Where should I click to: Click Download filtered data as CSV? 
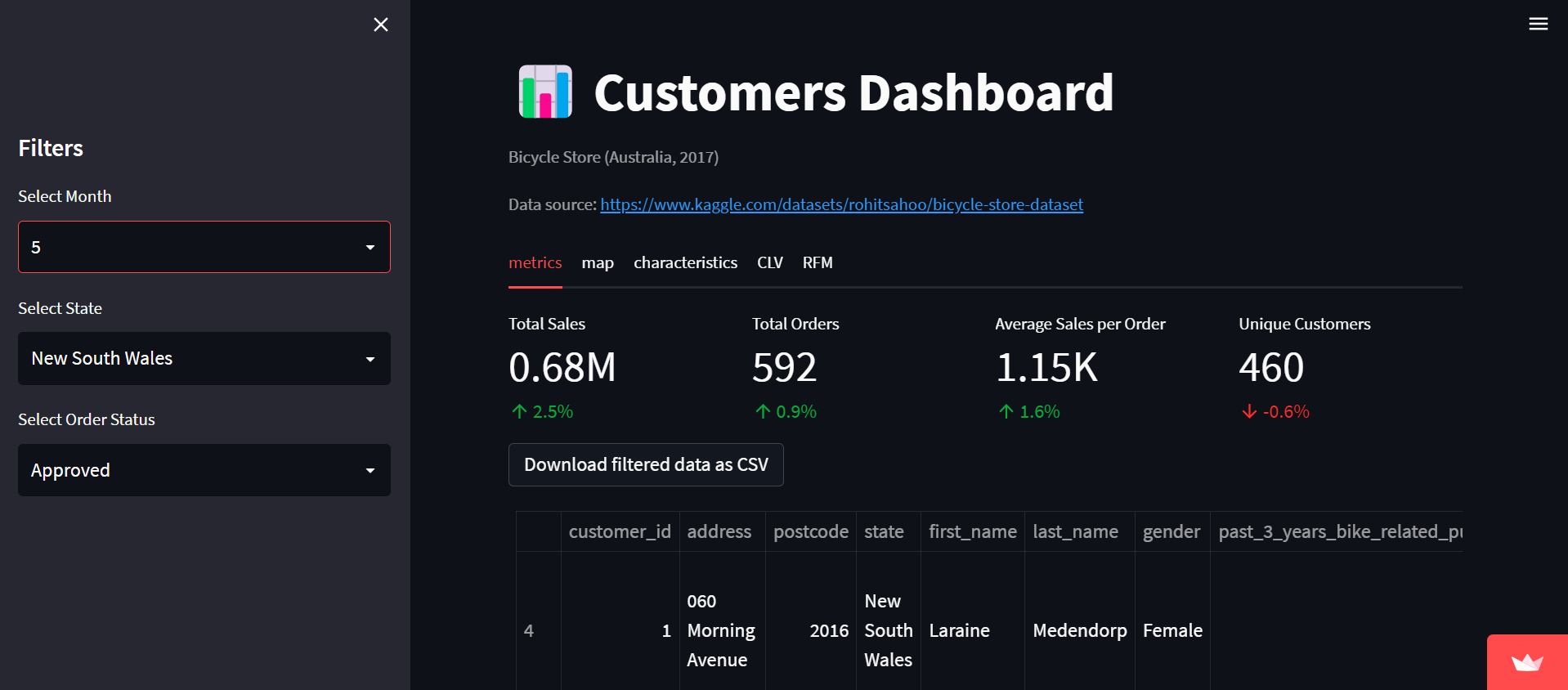[646, 464]
